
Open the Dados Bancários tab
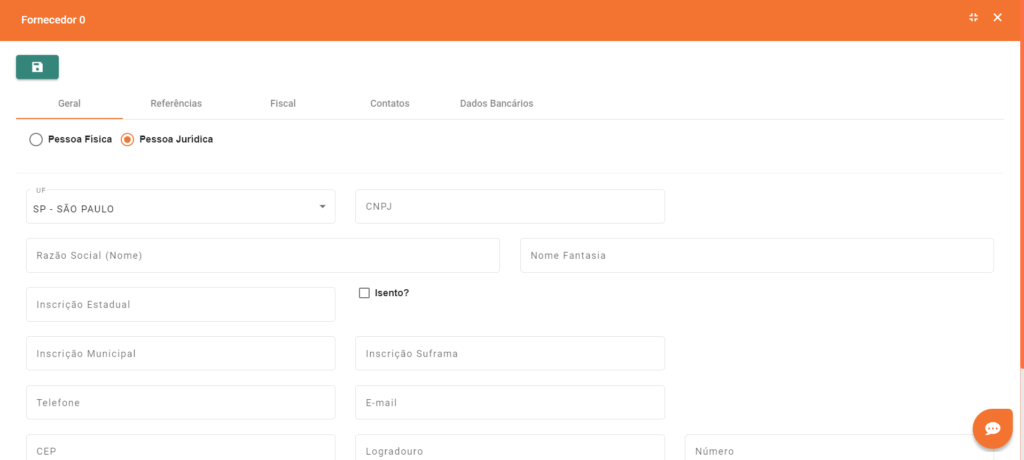tap(496, 103)
